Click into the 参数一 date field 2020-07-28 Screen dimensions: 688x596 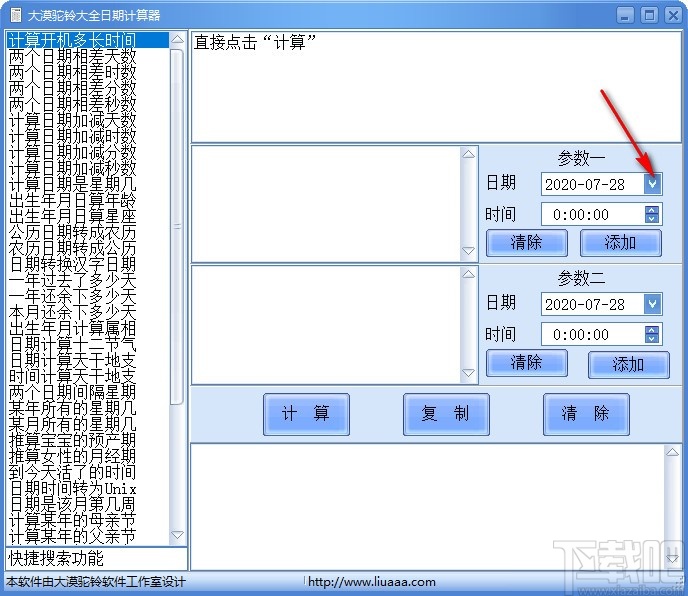(x=593, y=184)
